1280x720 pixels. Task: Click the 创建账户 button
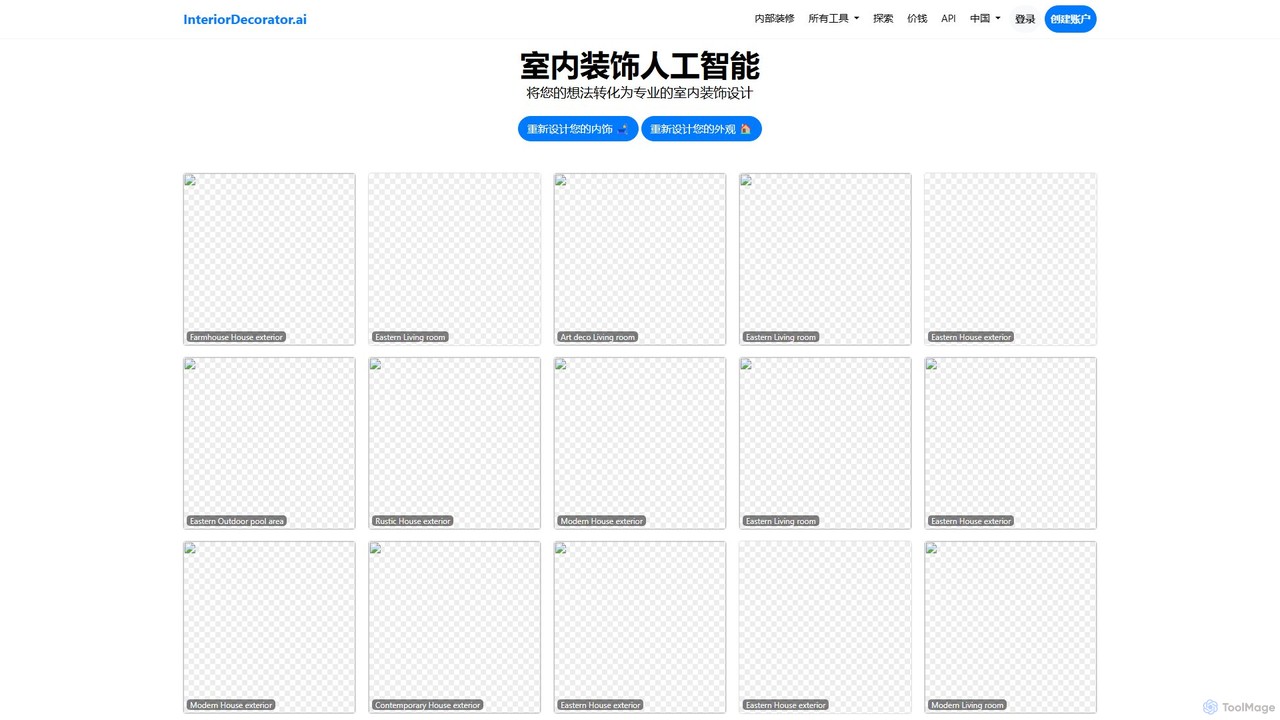click(x=1070, y=19)
